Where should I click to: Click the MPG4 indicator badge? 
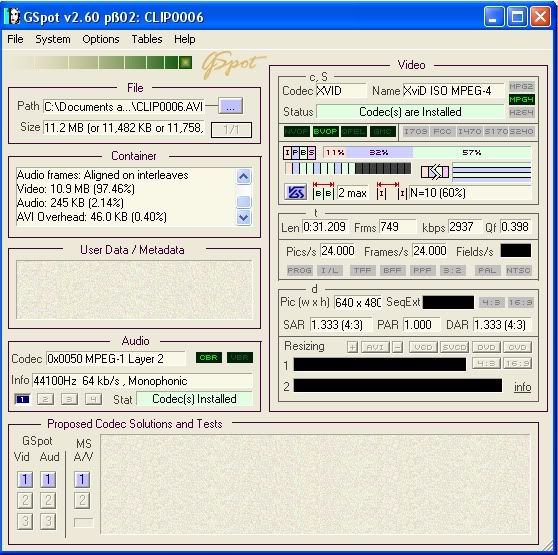click(x=521, y=99)
